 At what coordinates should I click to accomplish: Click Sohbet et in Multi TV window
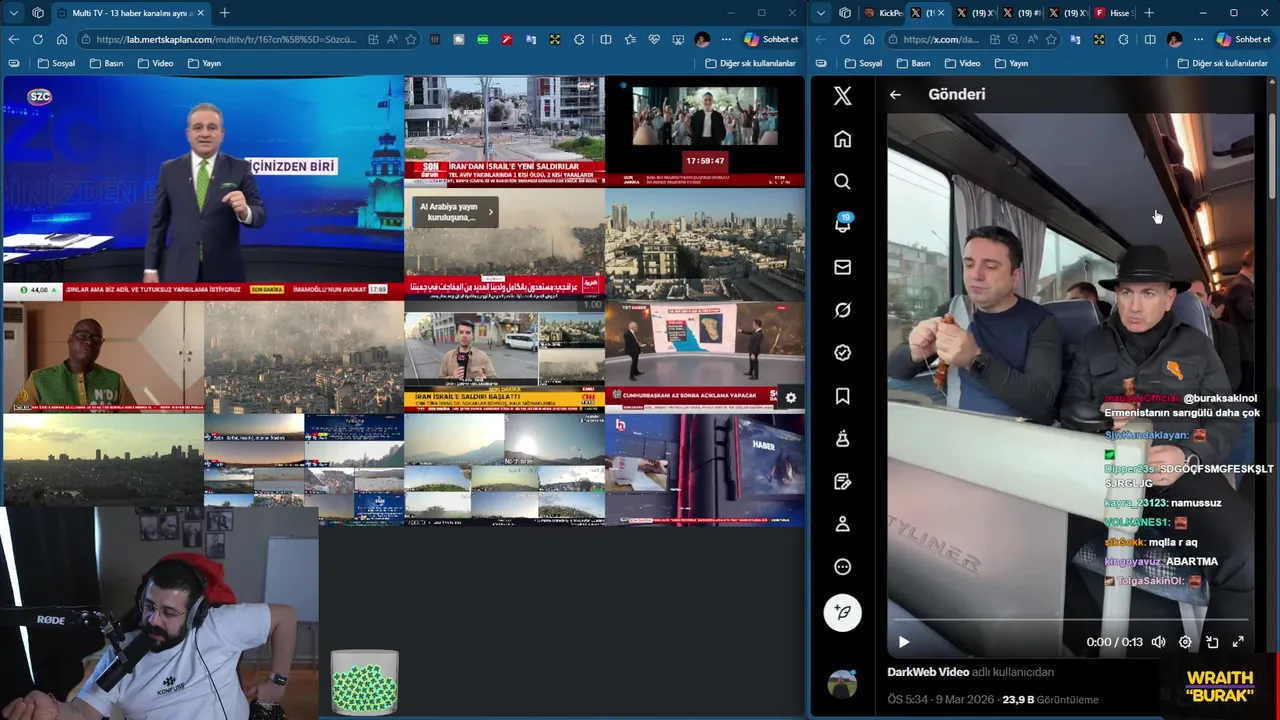pyautogui.click(x=771, y=39)
